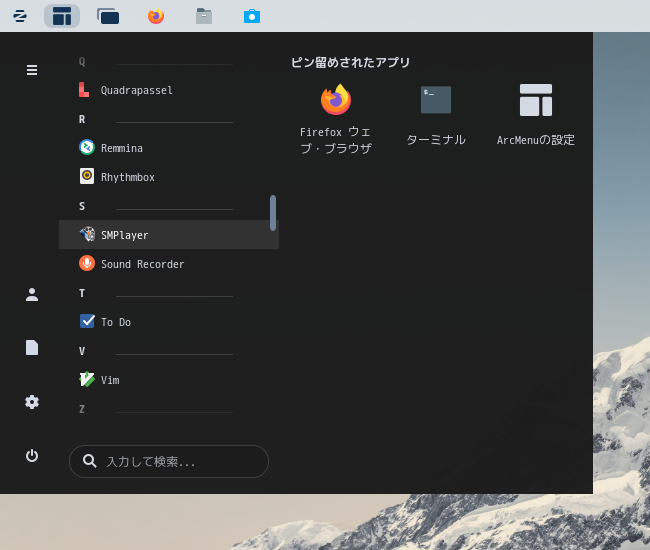The height and width of the screenshot is (550, 650).
Task: Click the To Do checkmark icon
Action: click(87, 321)
